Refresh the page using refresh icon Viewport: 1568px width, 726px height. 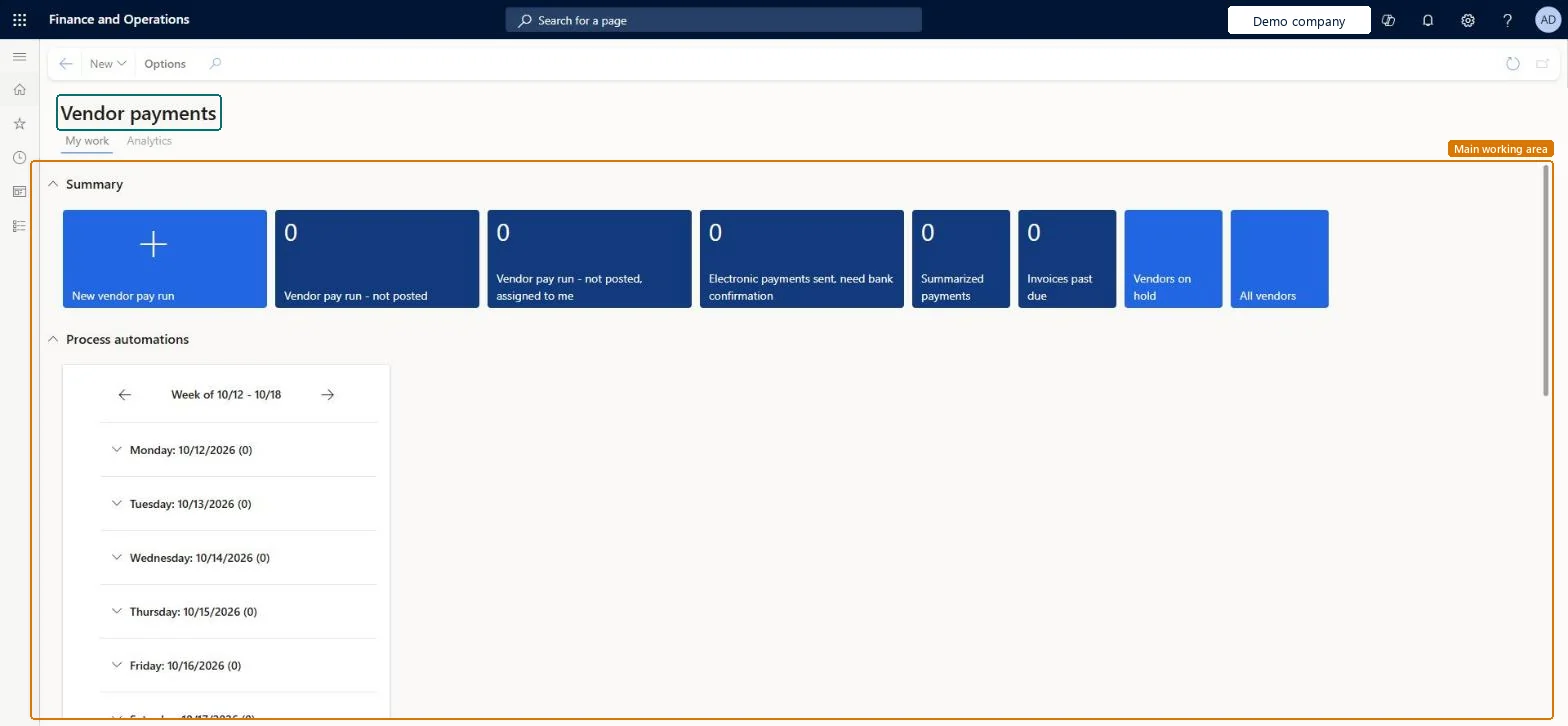coord(1513,63)
